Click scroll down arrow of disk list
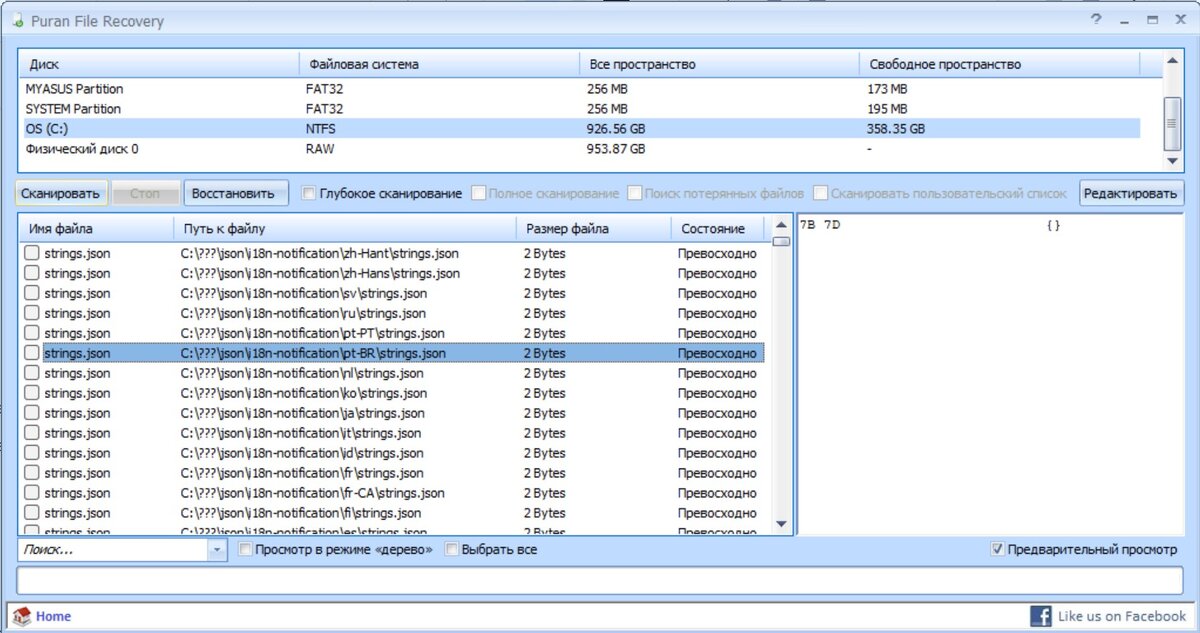Screen dimensions: 1200x633 pos(1173,161)
